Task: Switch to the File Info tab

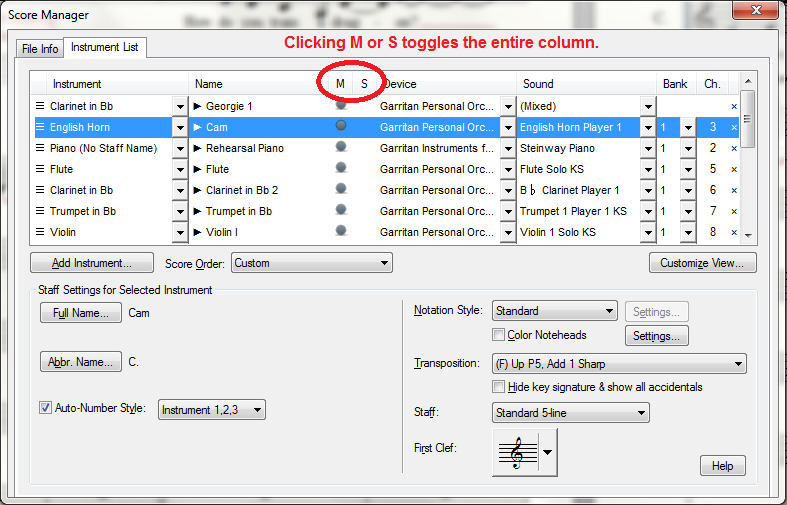Action: [x=40, y=49]
